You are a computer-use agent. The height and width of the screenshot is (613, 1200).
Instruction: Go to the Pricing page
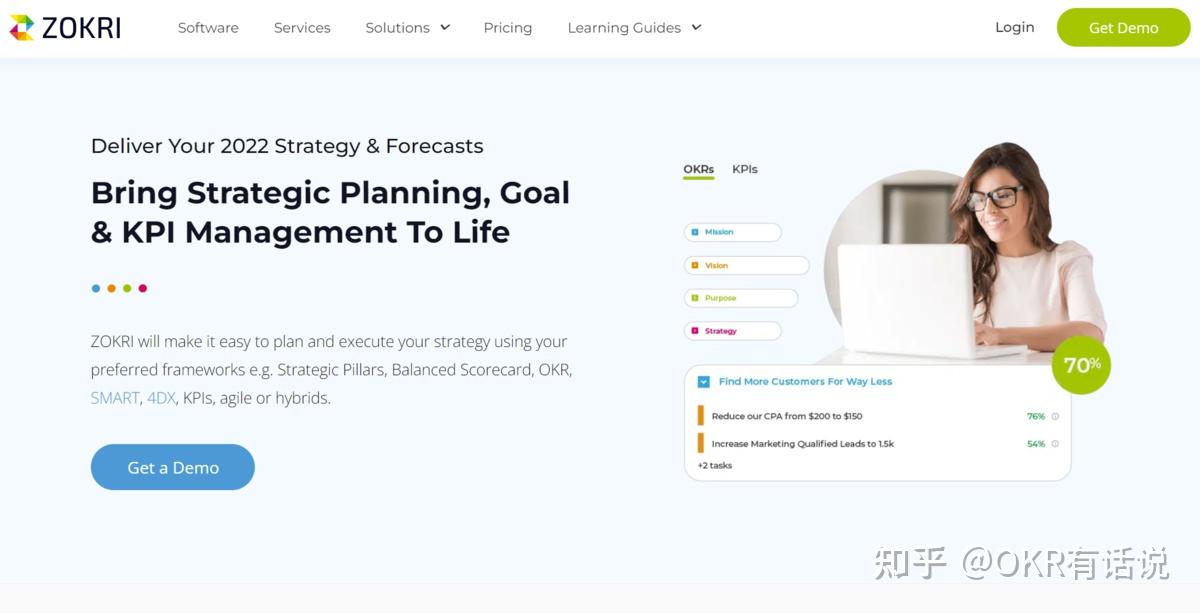click(x=508, y=28)
